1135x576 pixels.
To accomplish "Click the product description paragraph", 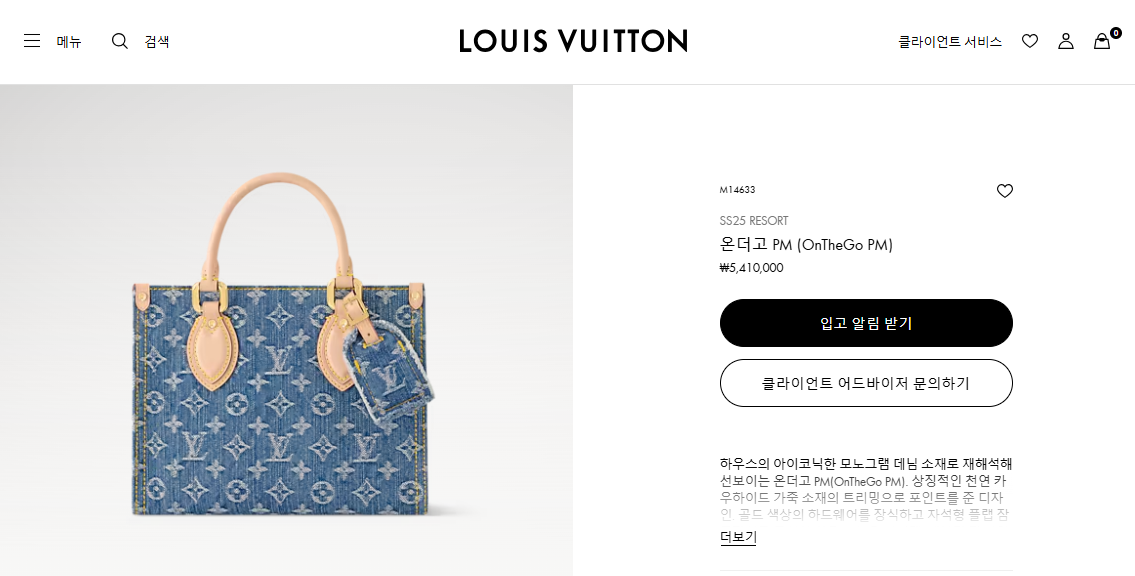I will pyautogui.click(x=866, y=489).
